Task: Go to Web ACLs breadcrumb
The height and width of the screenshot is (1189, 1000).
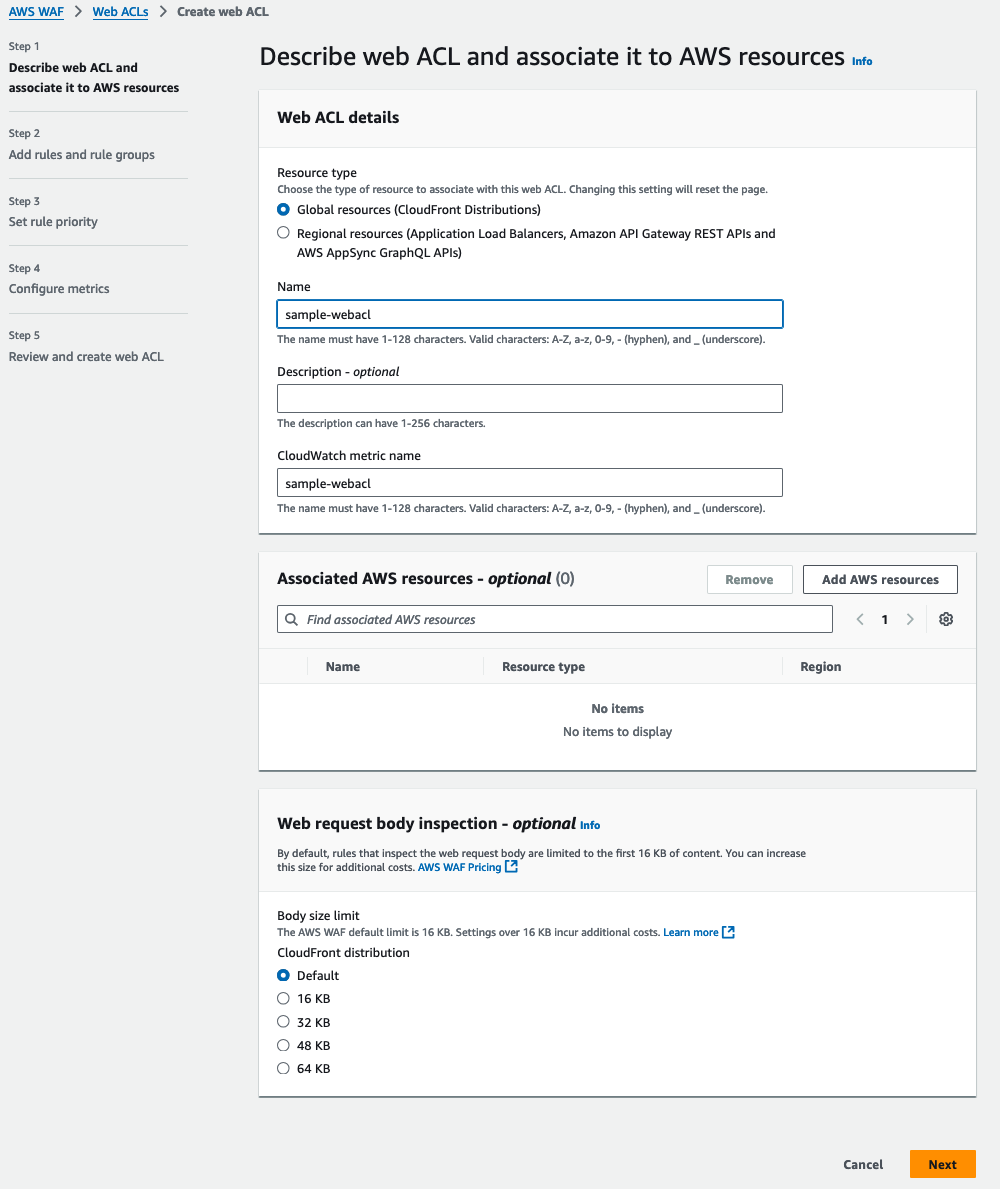Action: (x=120, y=12)
